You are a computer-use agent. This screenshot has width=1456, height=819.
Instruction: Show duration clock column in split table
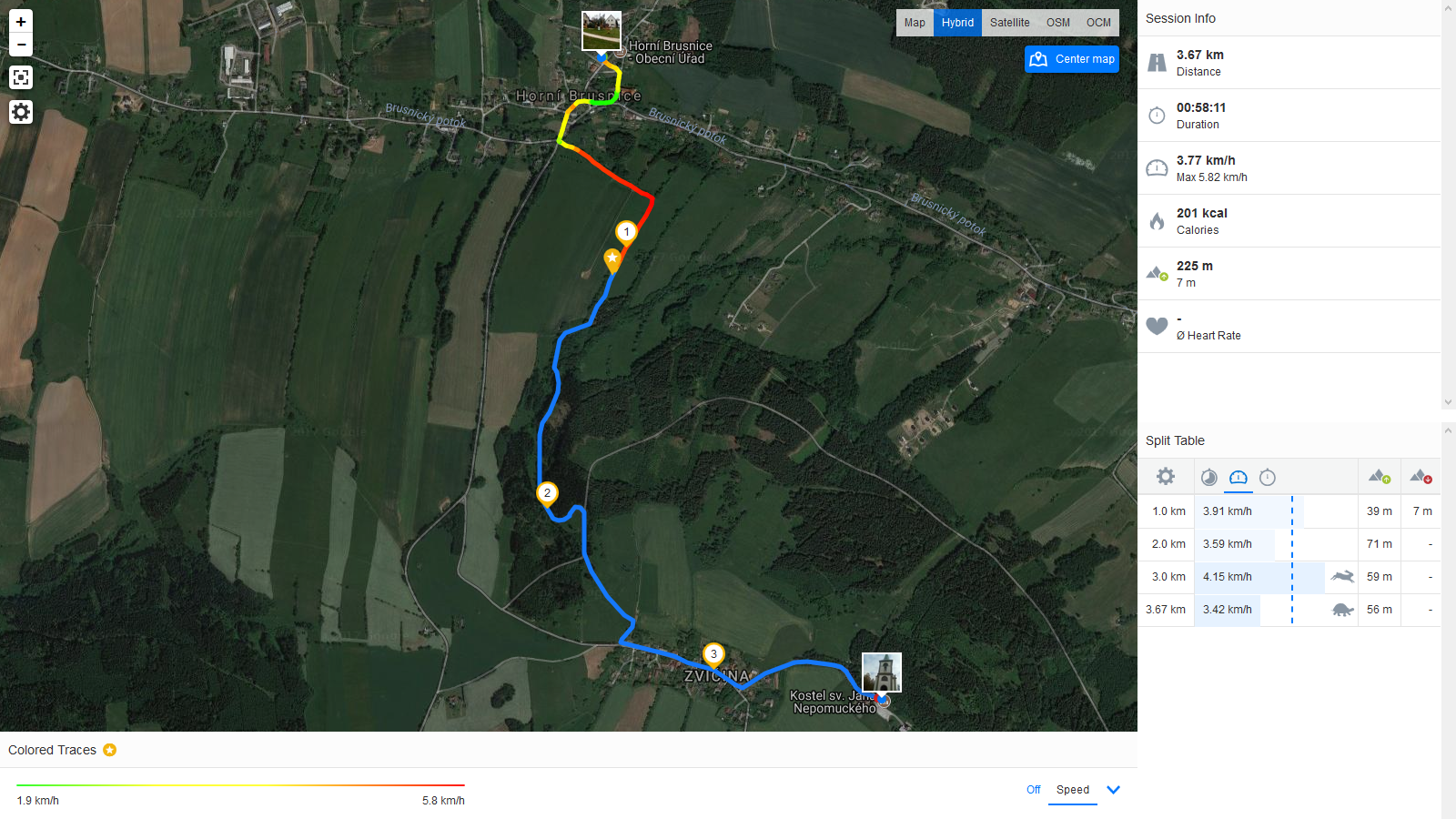[x=1268, y=477]
